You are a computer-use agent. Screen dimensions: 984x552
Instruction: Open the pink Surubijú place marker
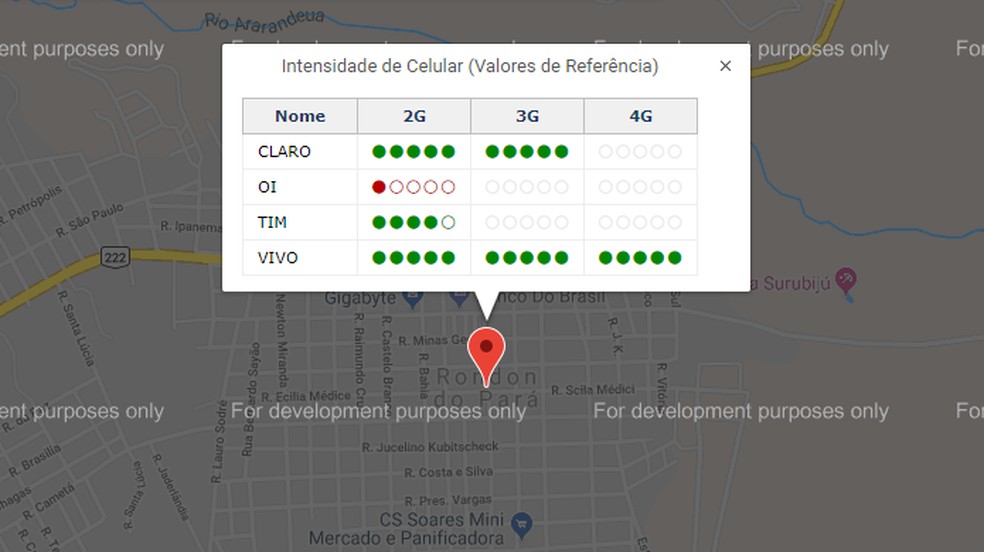(846, 281)
